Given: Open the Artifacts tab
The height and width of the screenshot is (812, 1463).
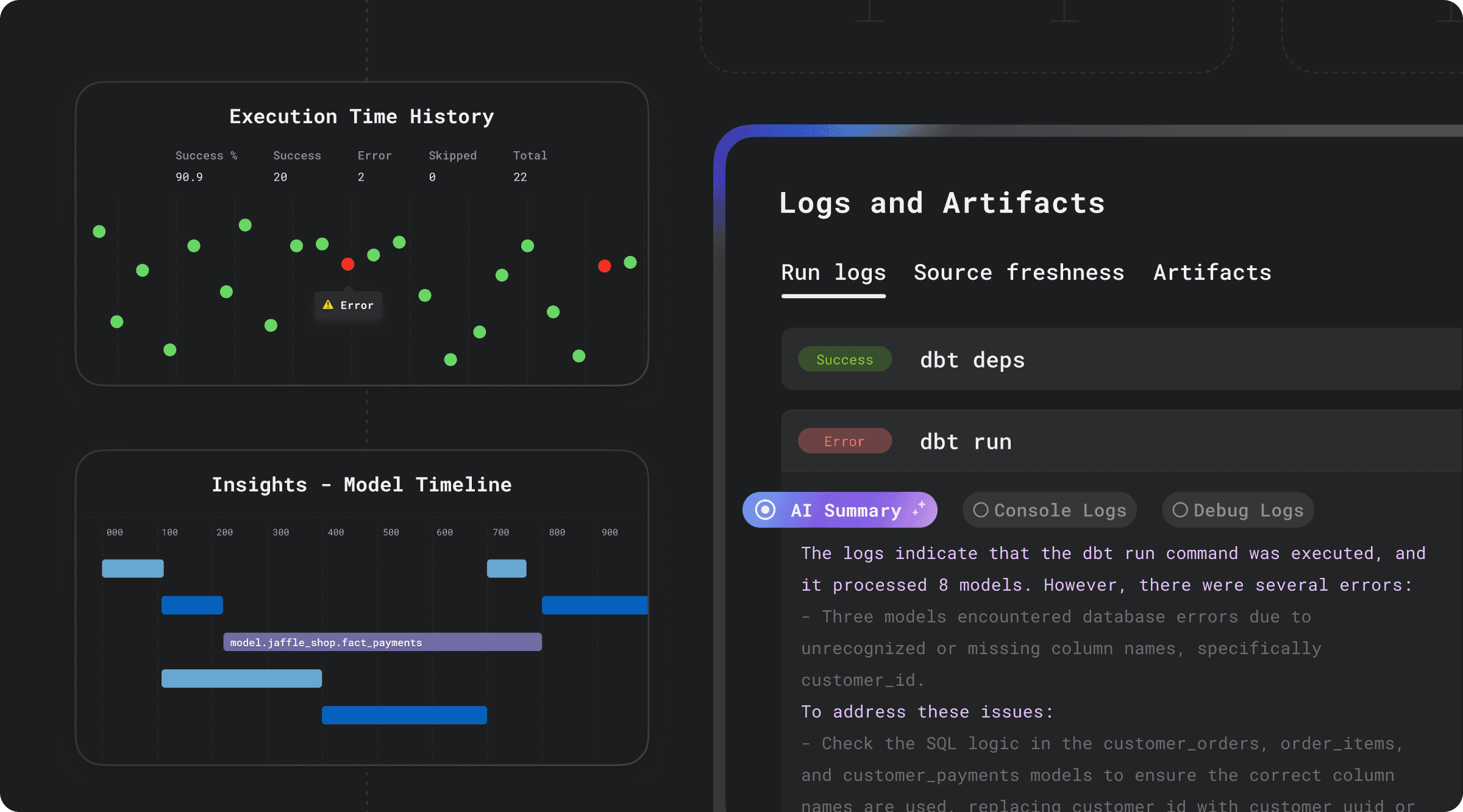Looking at the screenshot, I should 1212,272.
